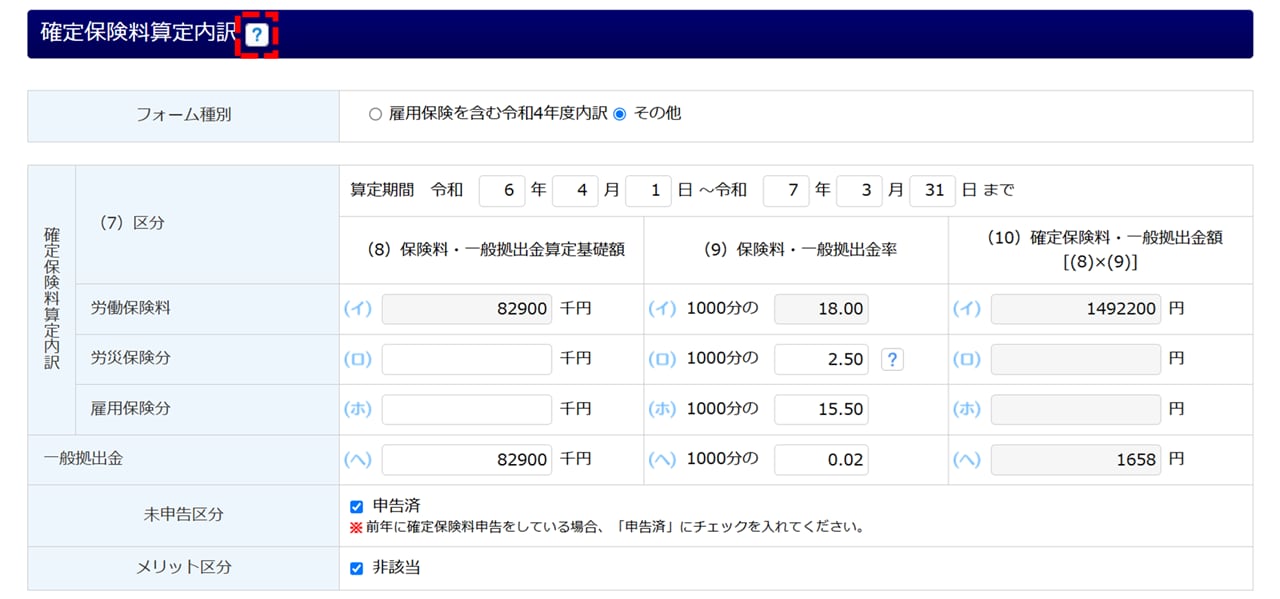Viewport: 1280px width, 599px height.
Task: Click 一般拠出金 rate field 0.02
Action: (821, 460)
